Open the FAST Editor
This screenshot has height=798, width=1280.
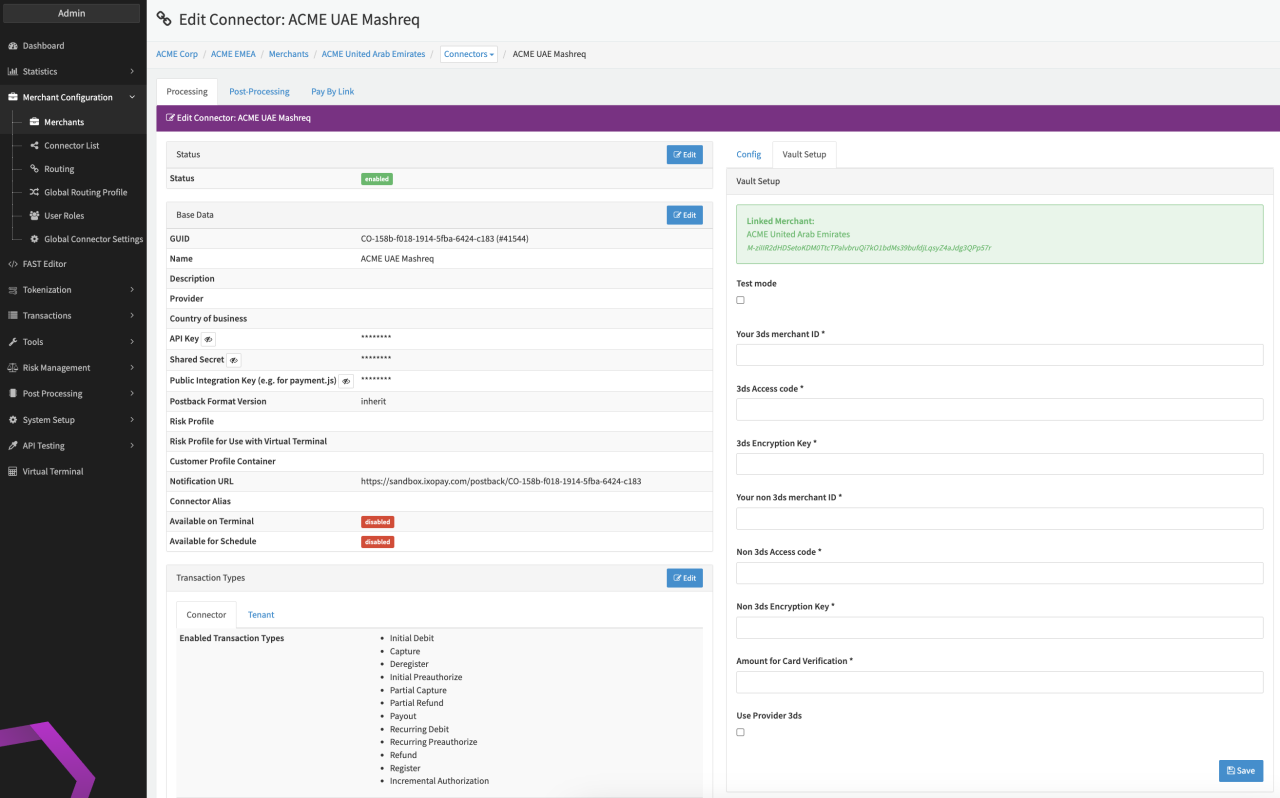coord(44,264)
